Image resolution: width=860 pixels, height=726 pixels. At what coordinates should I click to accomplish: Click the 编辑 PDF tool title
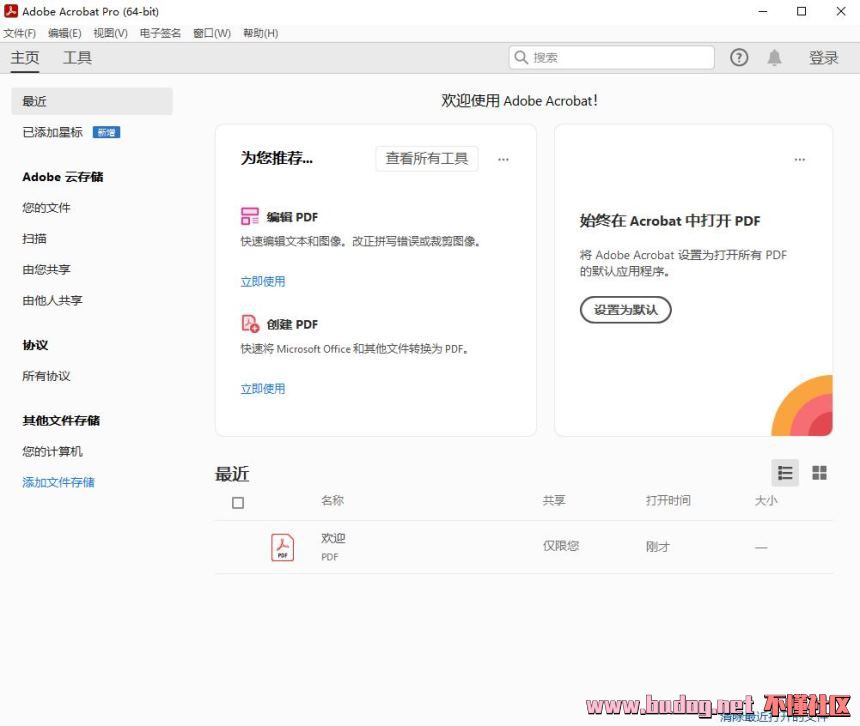coord(292,217)
